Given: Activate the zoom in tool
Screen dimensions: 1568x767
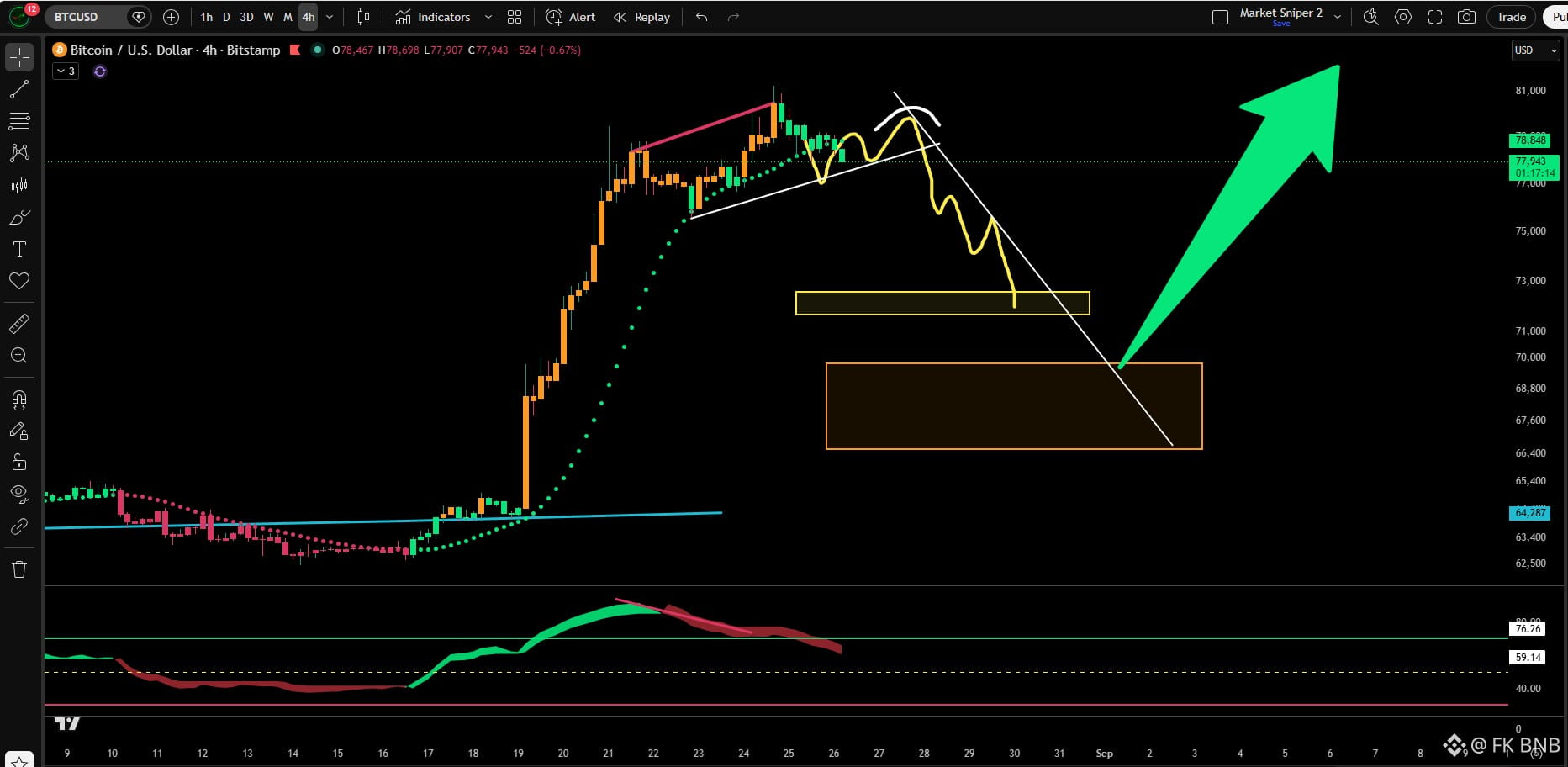Looking at the screenshot, I should click(19, 356).
